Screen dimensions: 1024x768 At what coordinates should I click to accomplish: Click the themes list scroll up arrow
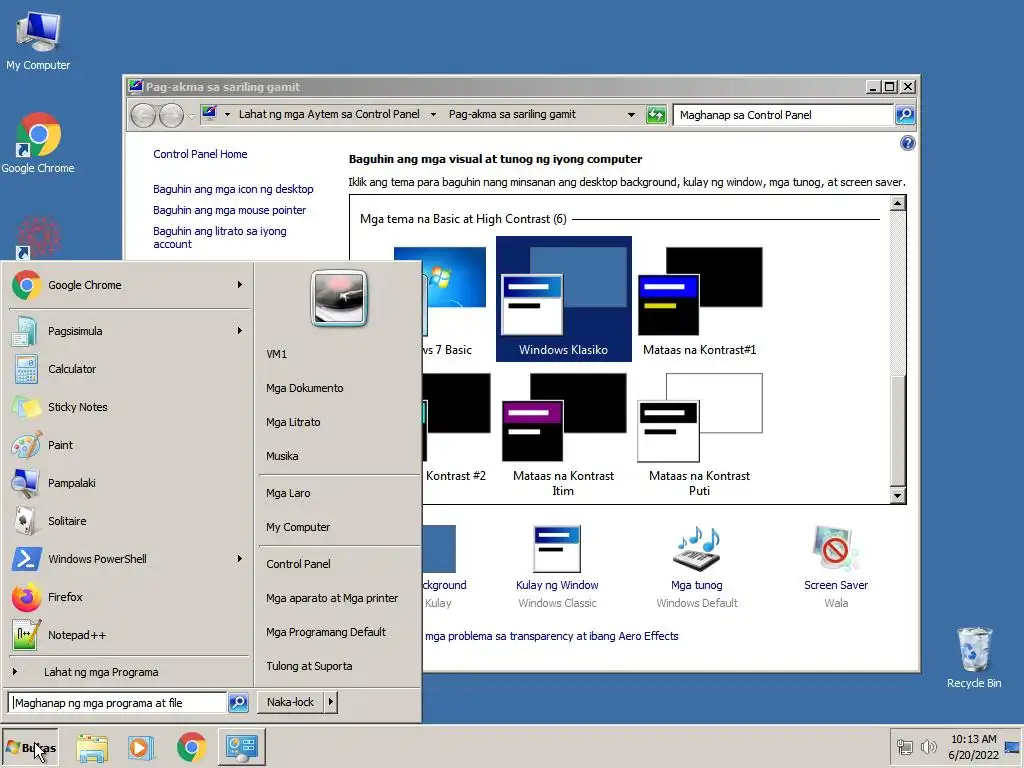(897, 203)
